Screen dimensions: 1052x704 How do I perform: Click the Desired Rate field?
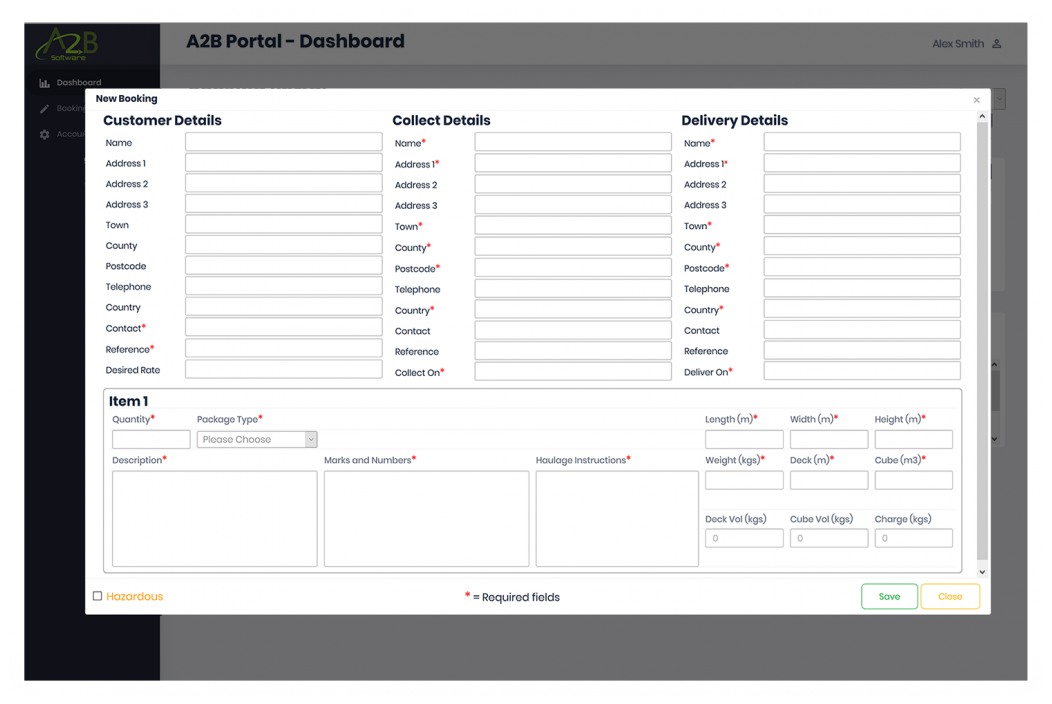(283, 370)
